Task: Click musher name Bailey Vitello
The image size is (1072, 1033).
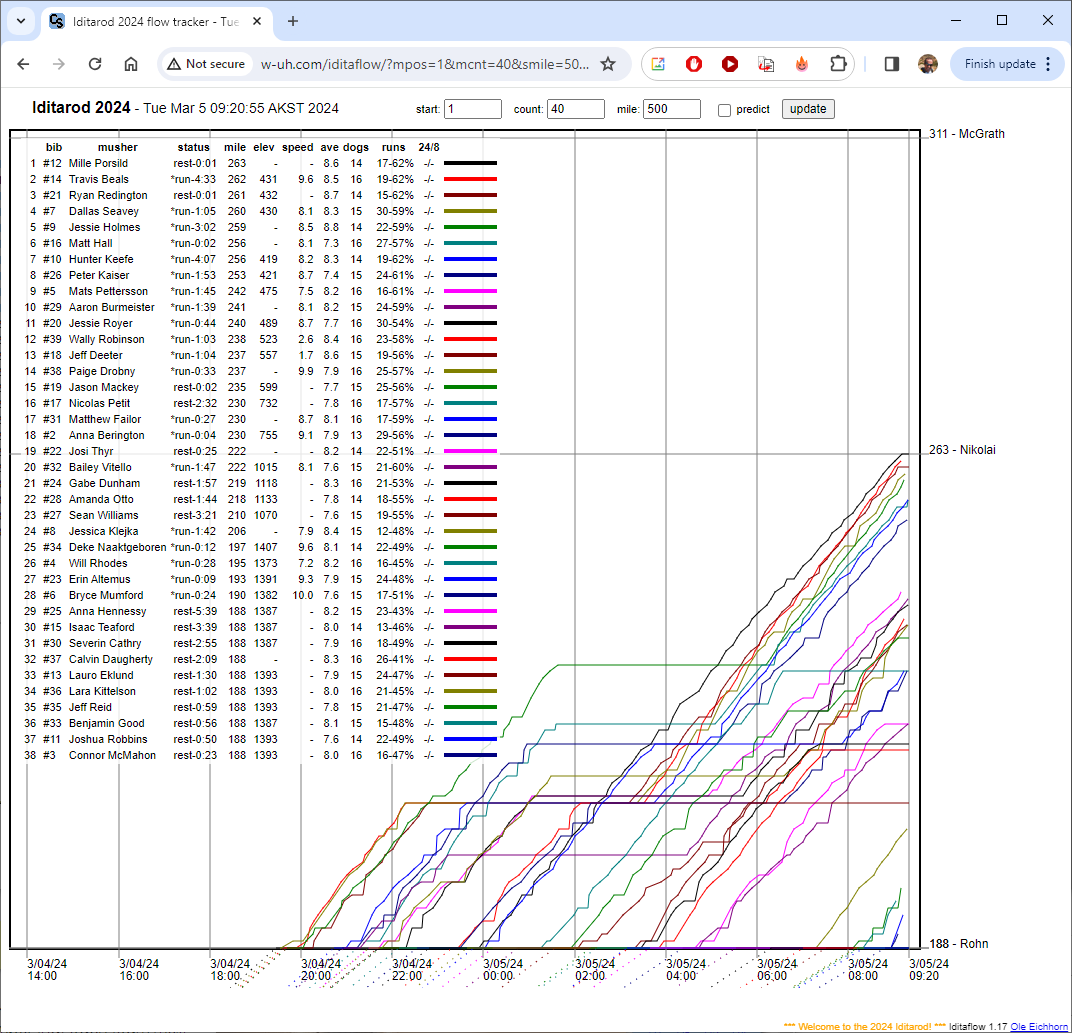Action: 100,467
